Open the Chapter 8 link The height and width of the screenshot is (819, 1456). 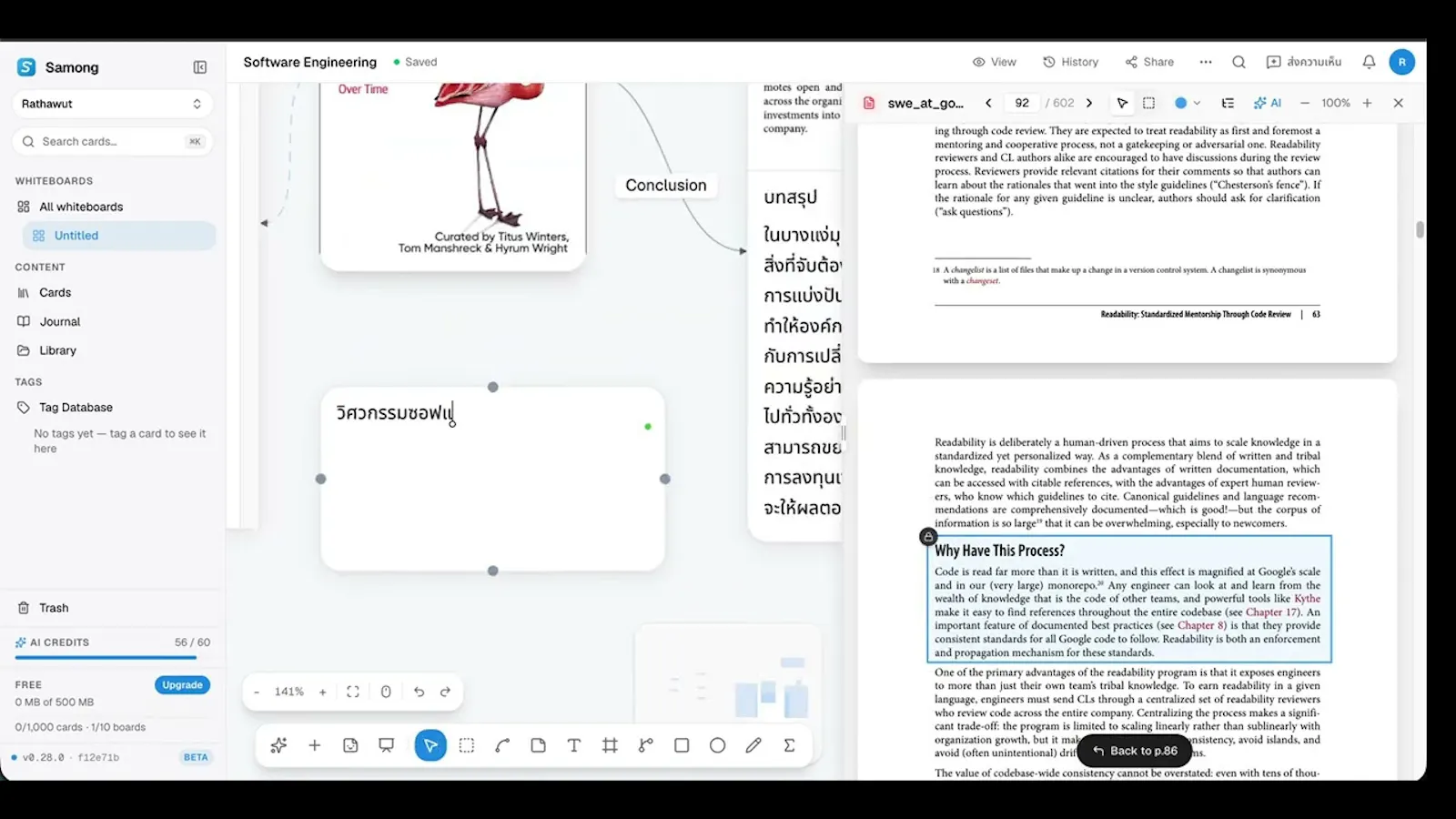point(1202,625)
